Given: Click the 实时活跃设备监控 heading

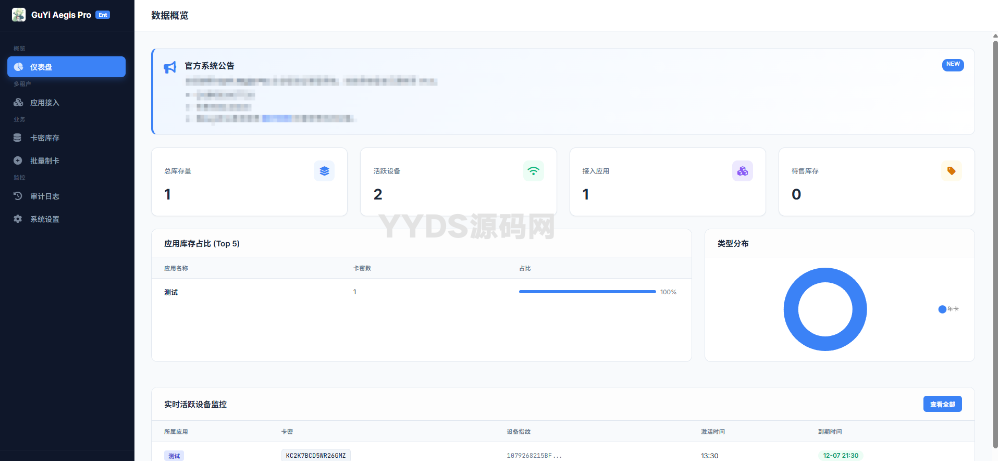Looking at the screenshot, I should [x=195, y=404].
